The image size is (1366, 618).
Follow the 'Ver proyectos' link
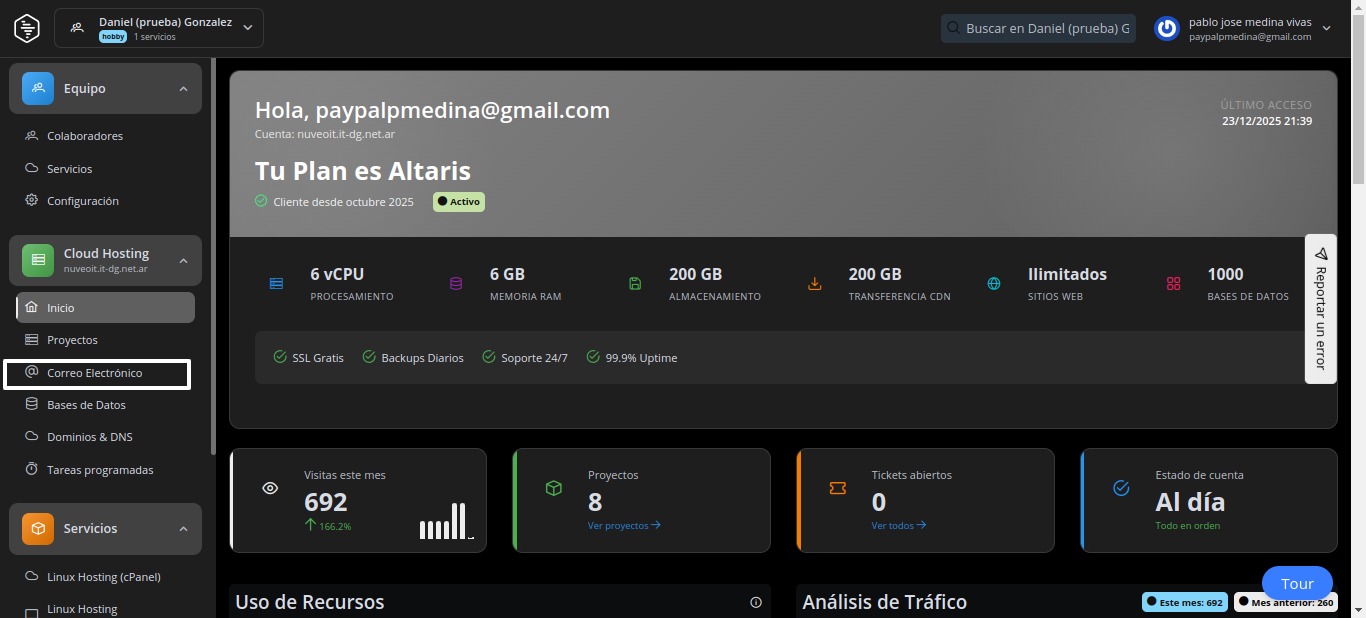click(624, 525)
